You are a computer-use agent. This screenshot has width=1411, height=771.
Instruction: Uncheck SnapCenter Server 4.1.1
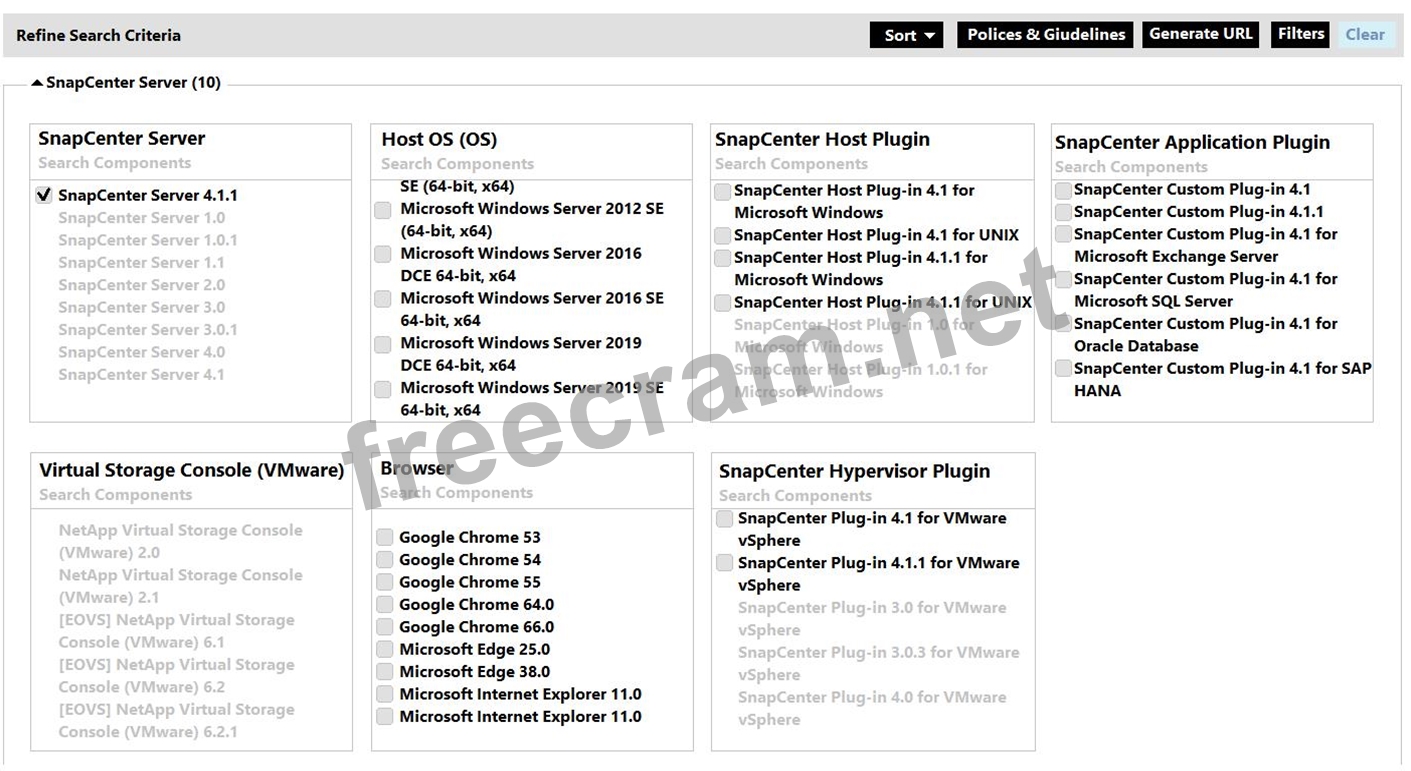coord(44,195)
